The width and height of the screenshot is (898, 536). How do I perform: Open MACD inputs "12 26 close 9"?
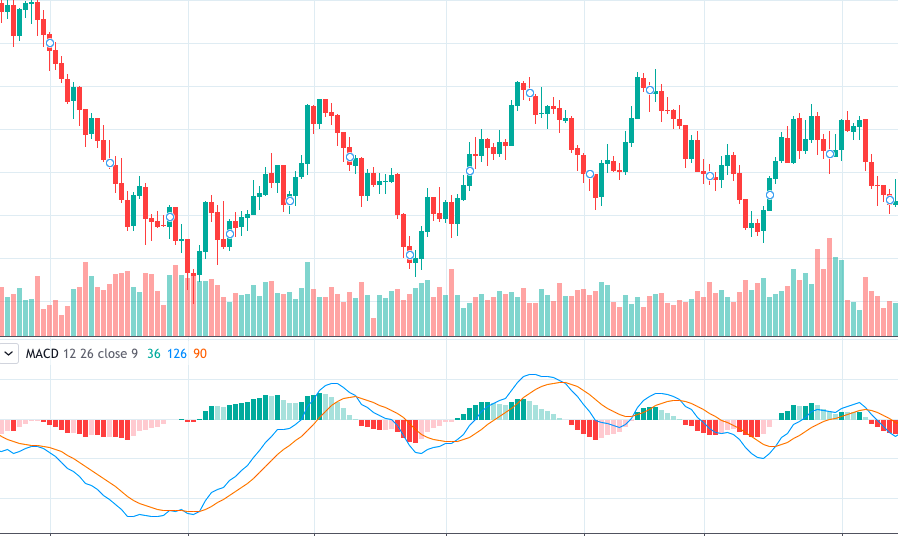click(x=100, y=354)
